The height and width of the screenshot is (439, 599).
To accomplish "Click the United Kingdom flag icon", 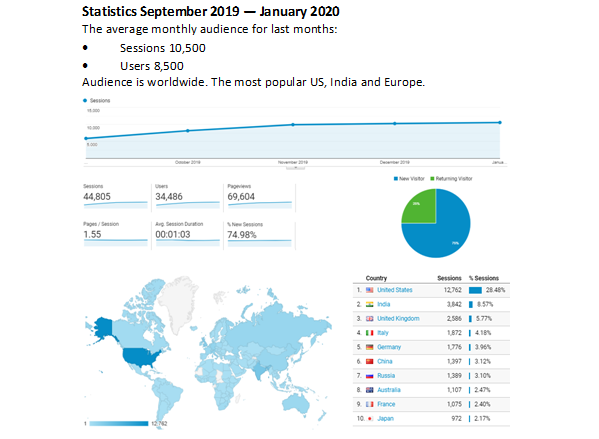I will pyautogui.click(x=369, y=319).
